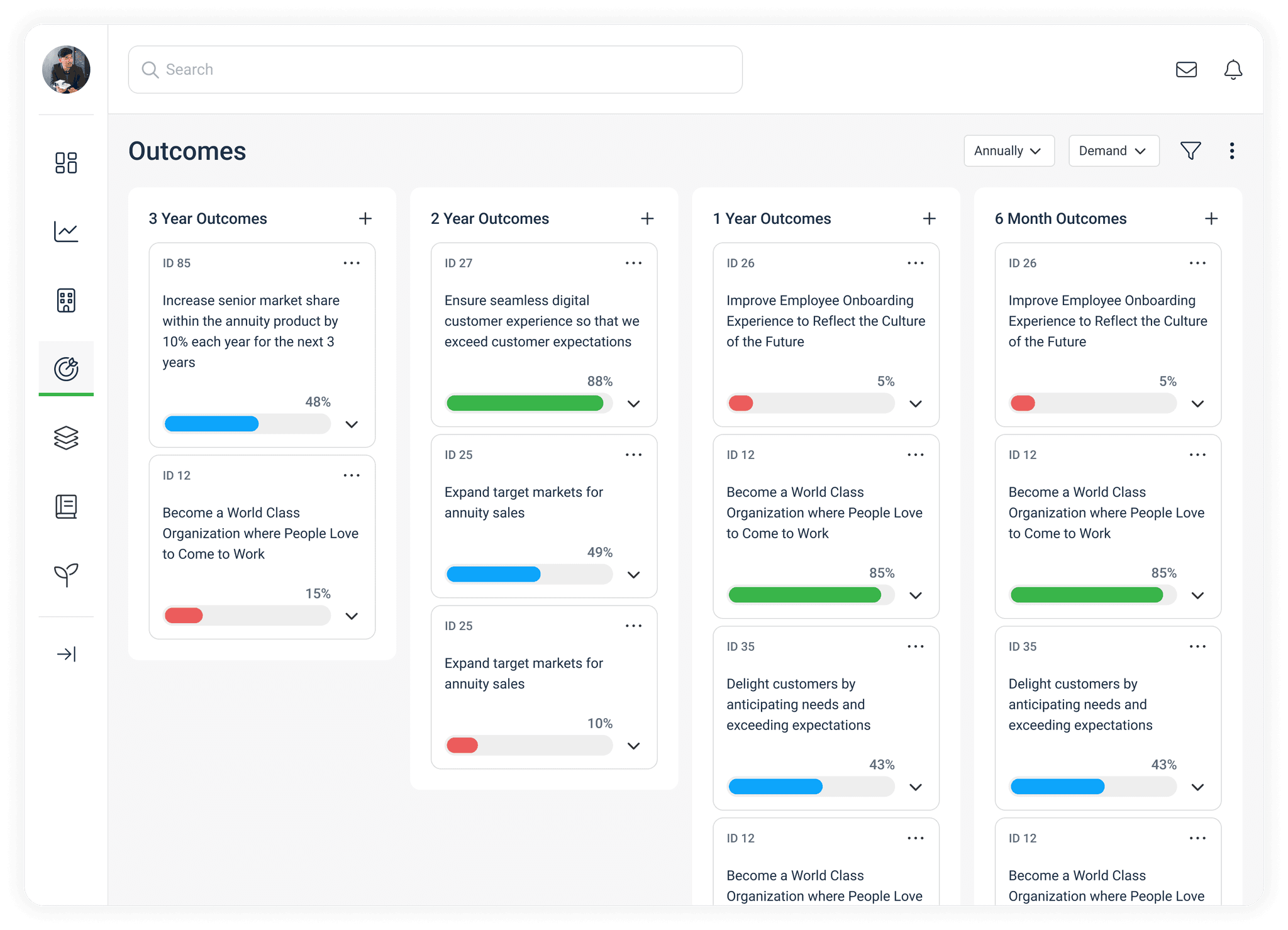Open vertical kebab menu beside filter
1288x930 pixels.
[x=1231, y=151]
